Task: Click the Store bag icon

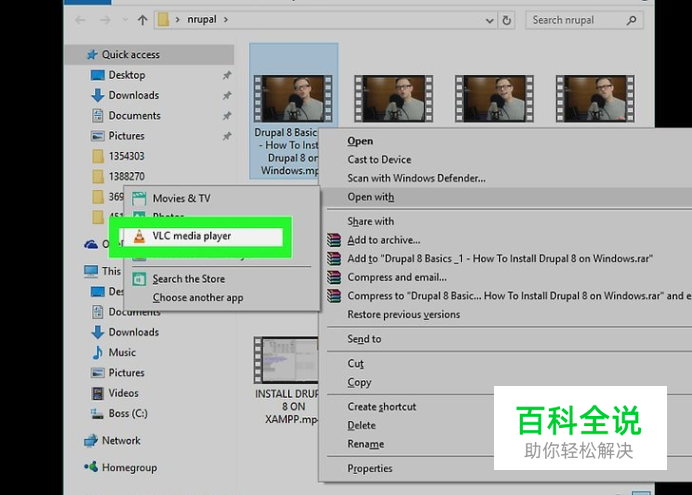Action: [139, 279]
